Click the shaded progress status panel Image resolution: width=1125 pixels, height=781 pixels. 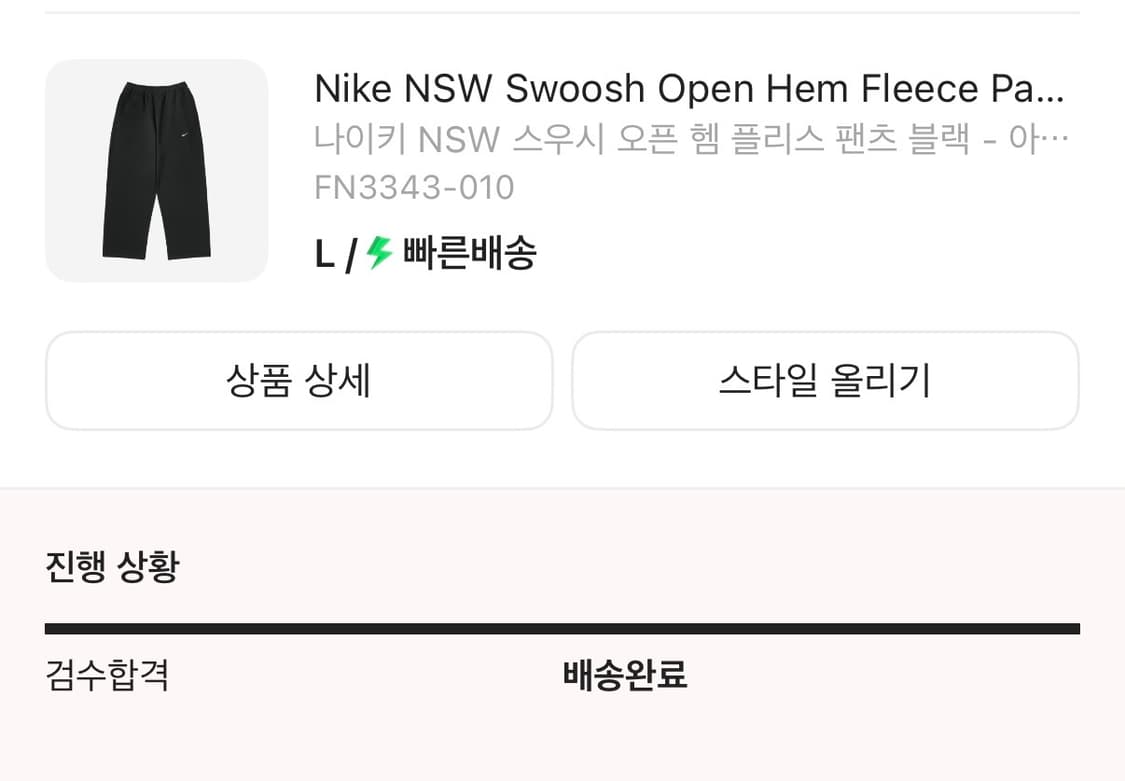(x=562, y=630)
